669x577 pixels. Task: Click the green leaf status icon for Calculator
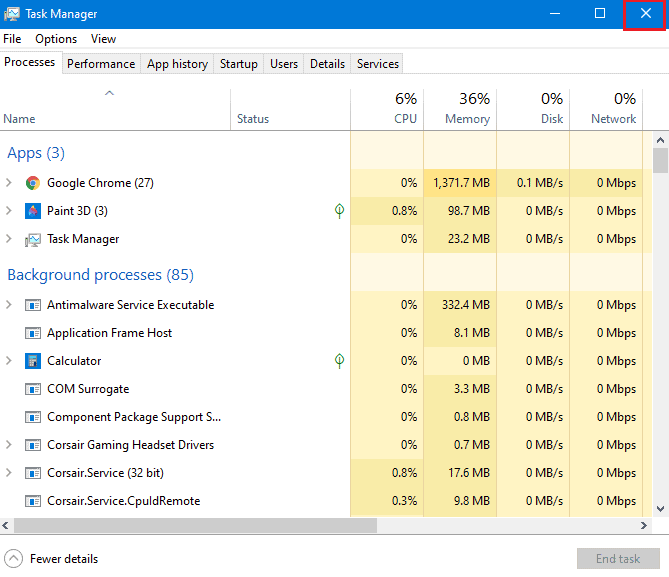(x=339, y=361)
